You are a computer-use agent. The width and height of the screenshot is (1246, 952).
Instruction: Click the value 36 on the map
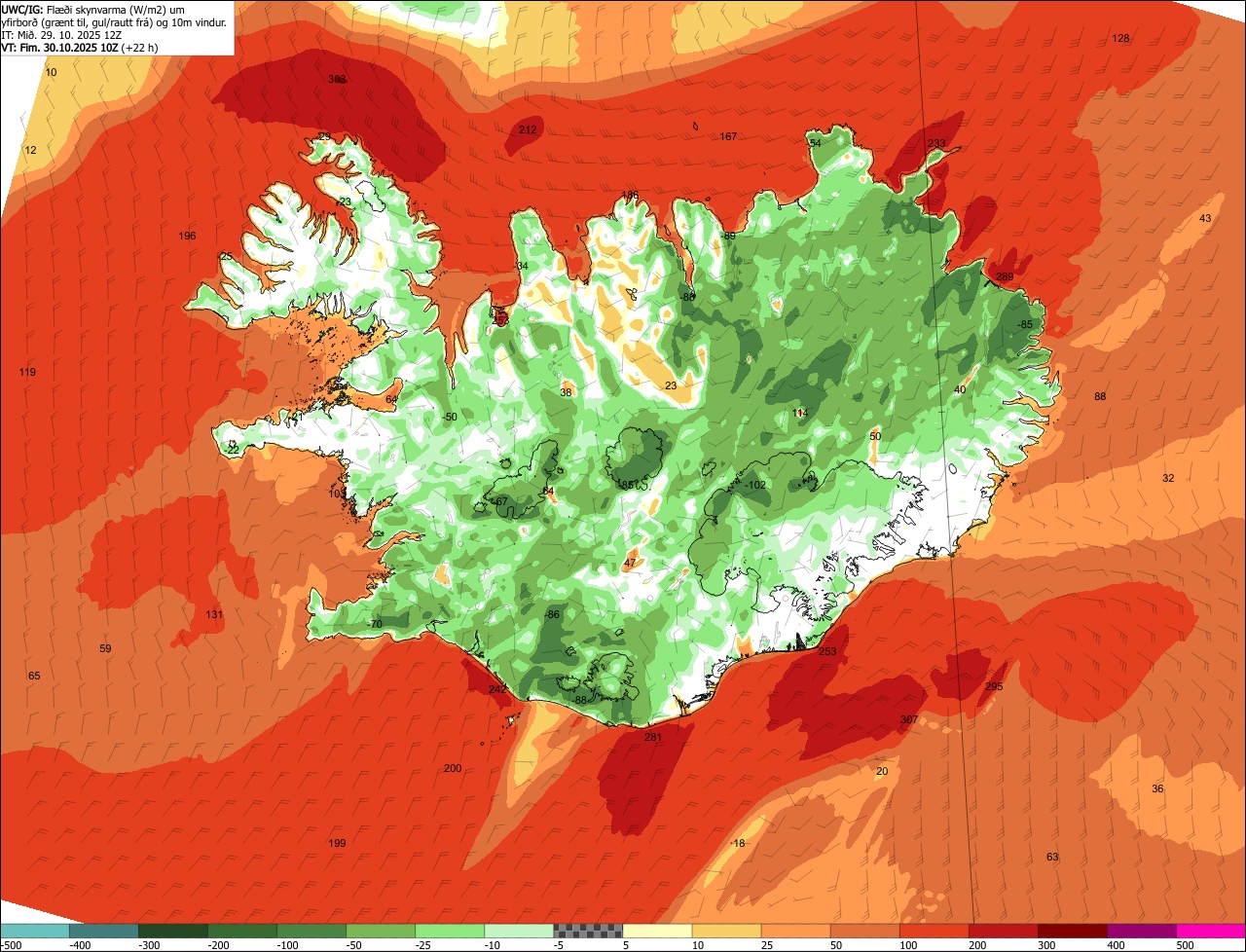coord(1157,789)
